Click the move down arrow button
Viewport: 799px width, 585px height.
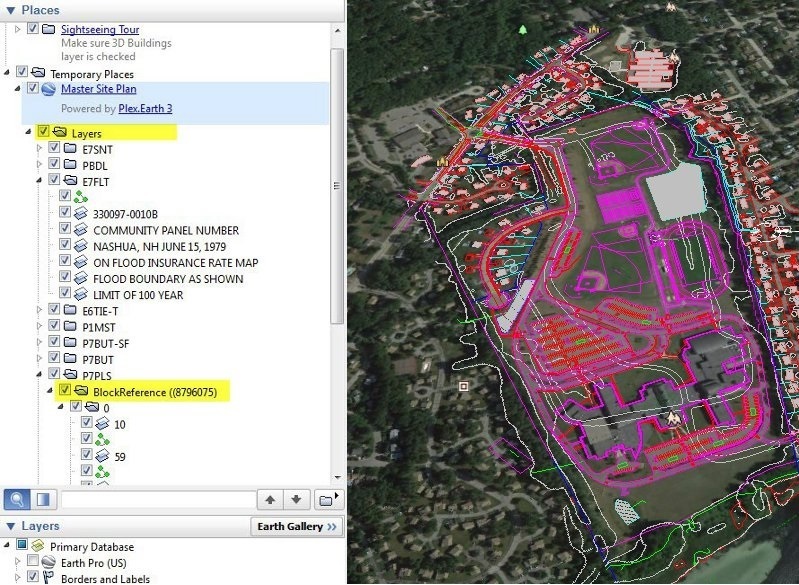(x=296, y=499)
